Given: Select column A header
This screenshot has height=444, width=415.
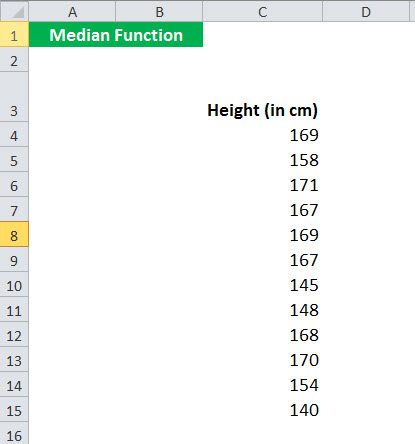Looking at the screenshot, I should 72,12.
